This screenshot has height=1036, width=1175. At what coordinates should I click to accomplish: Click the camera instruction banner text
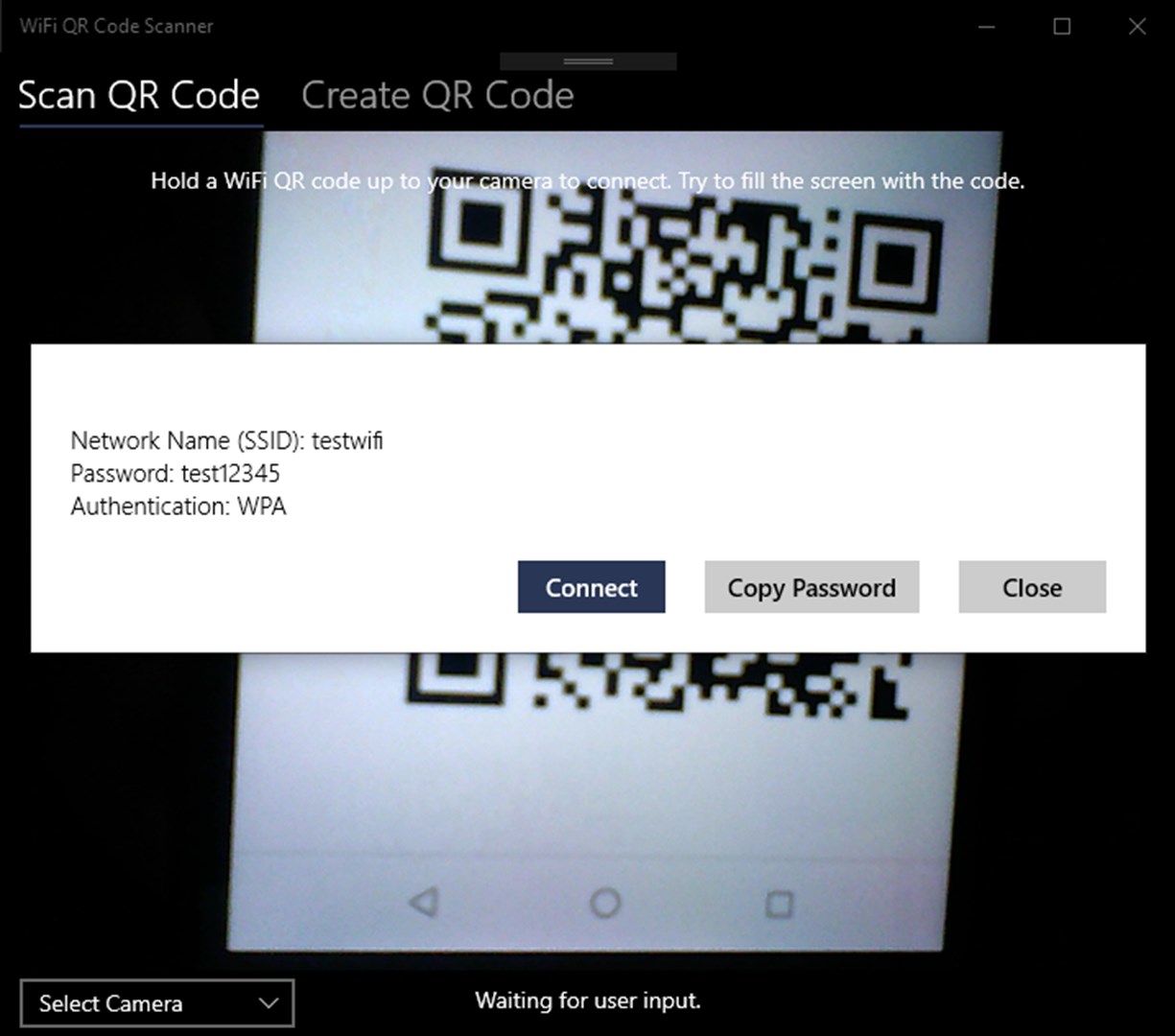click(x=587, y=180)
